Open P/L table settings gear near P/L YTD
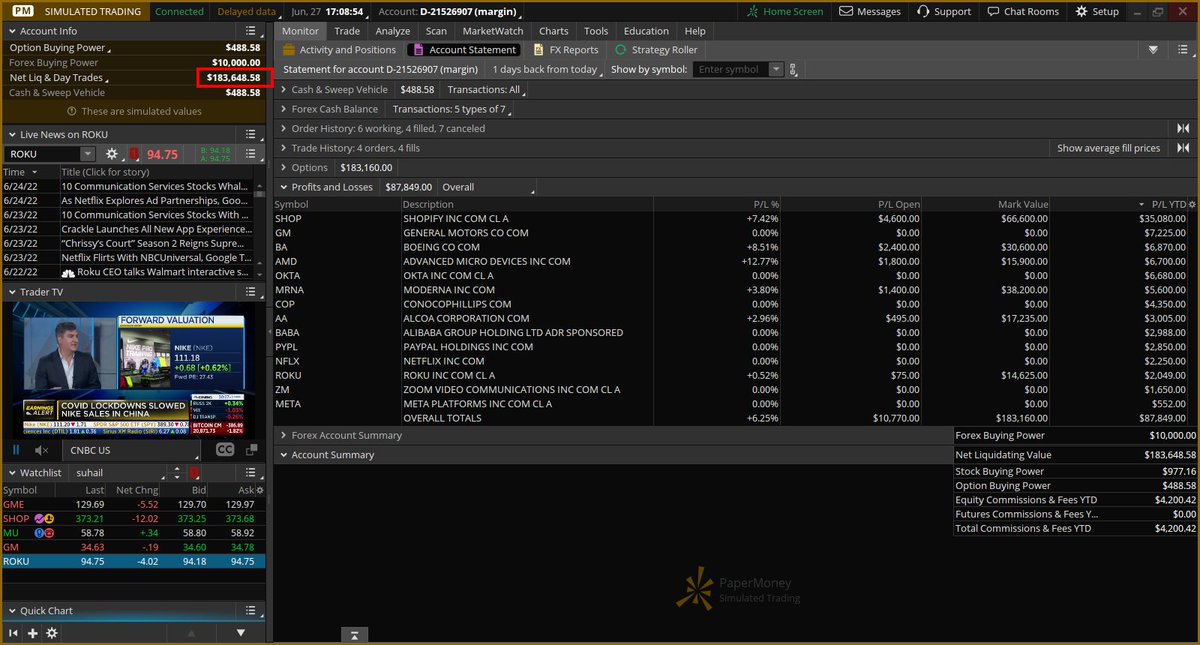This screenshot has height=645, width=1200. [x=1191, y=204]
